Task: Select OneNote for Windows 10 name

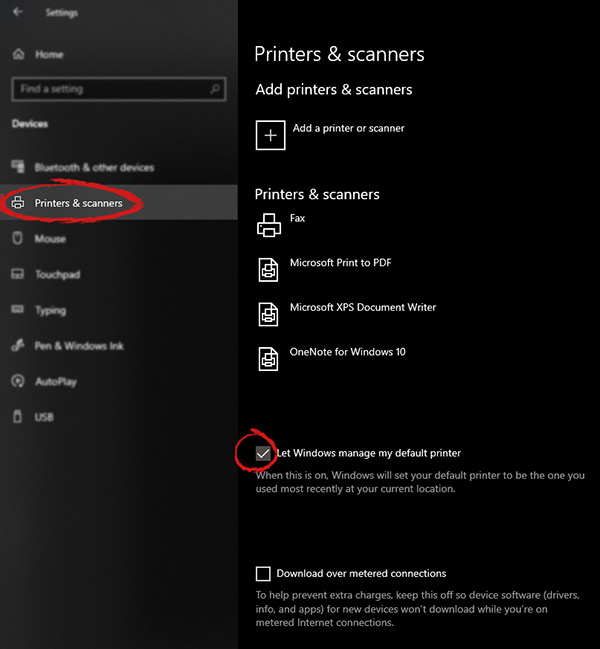Action: (348, 352)
